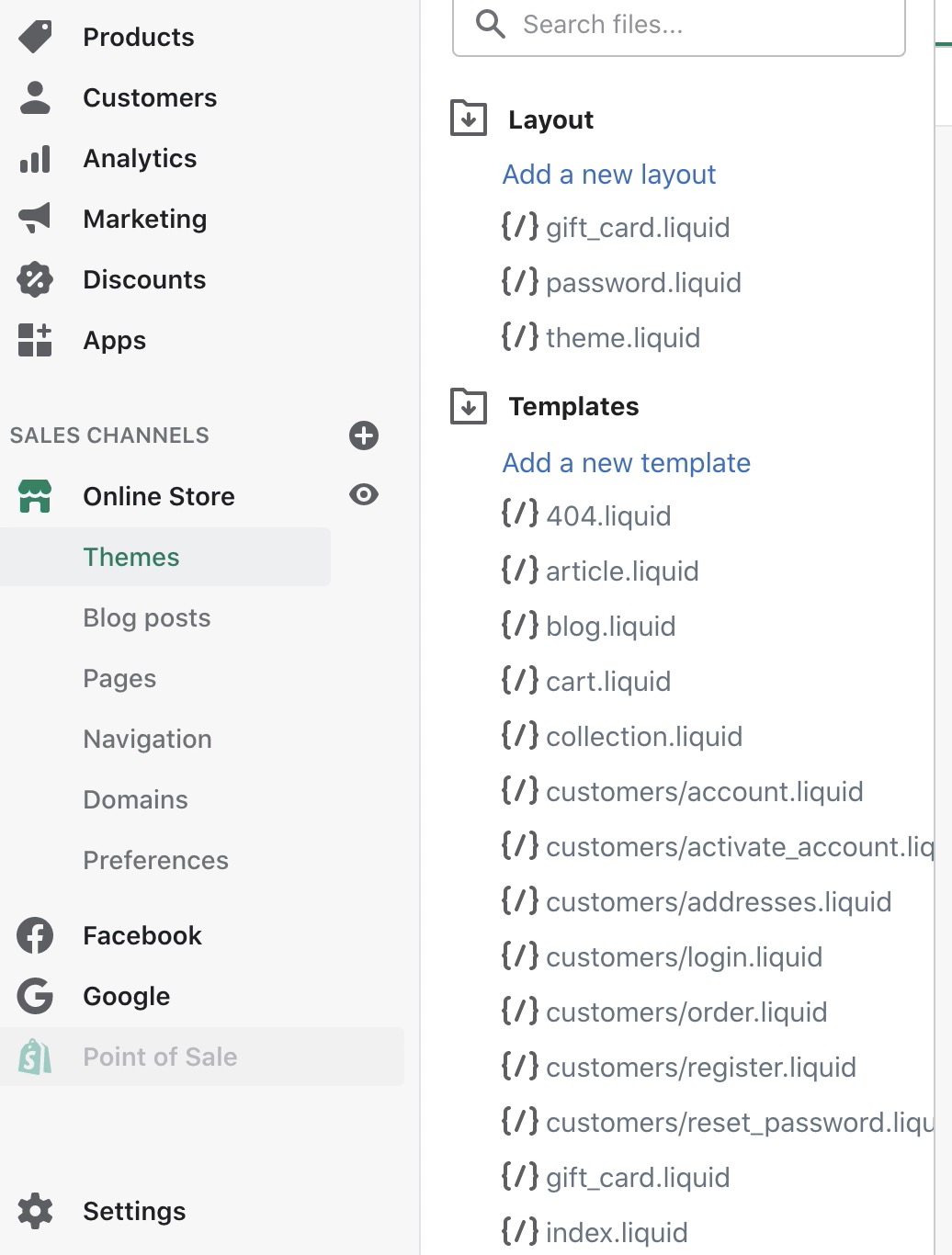This screenshot has height=1255, width=952.
Task: Click the Marketing megaphone icon
Action: point(35,219)
